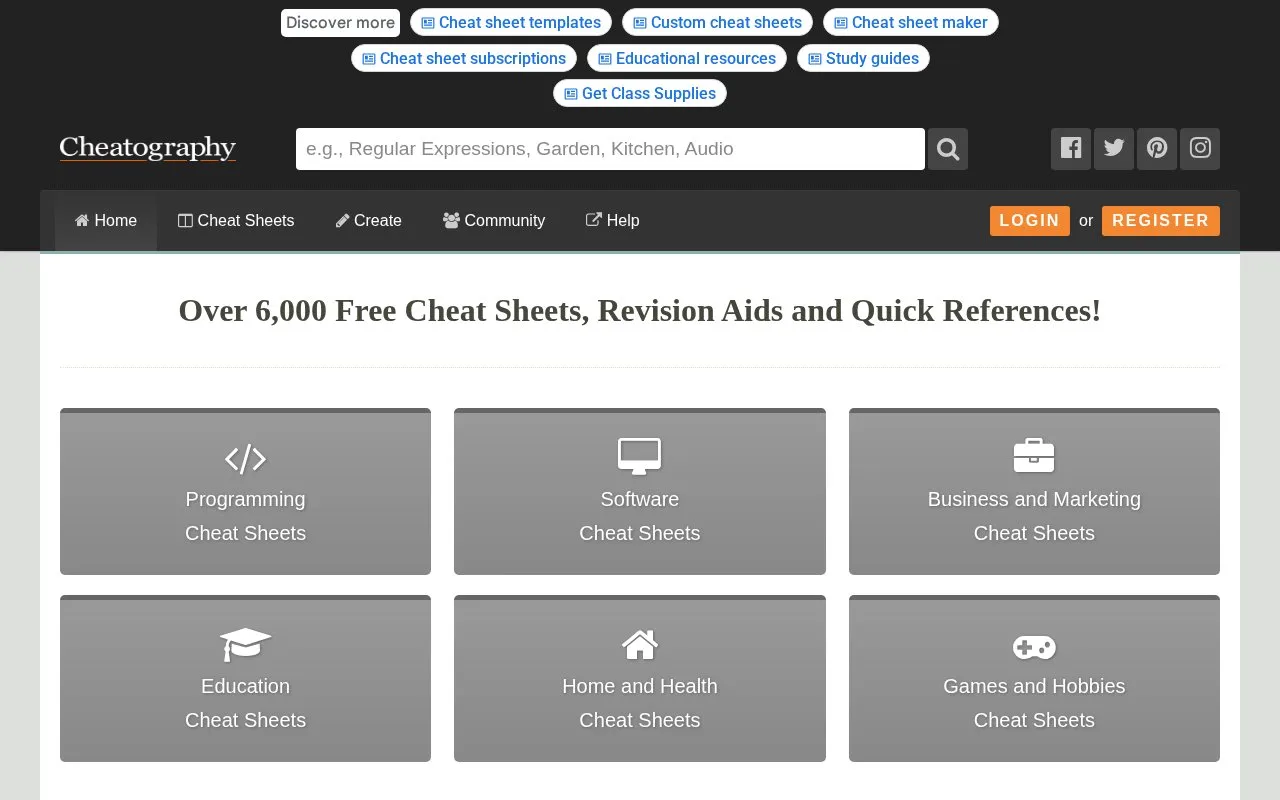Open Home and Health Cheat Sheets text
The height and width of the screenshot is (800, 1280).
tap(640, 703)
